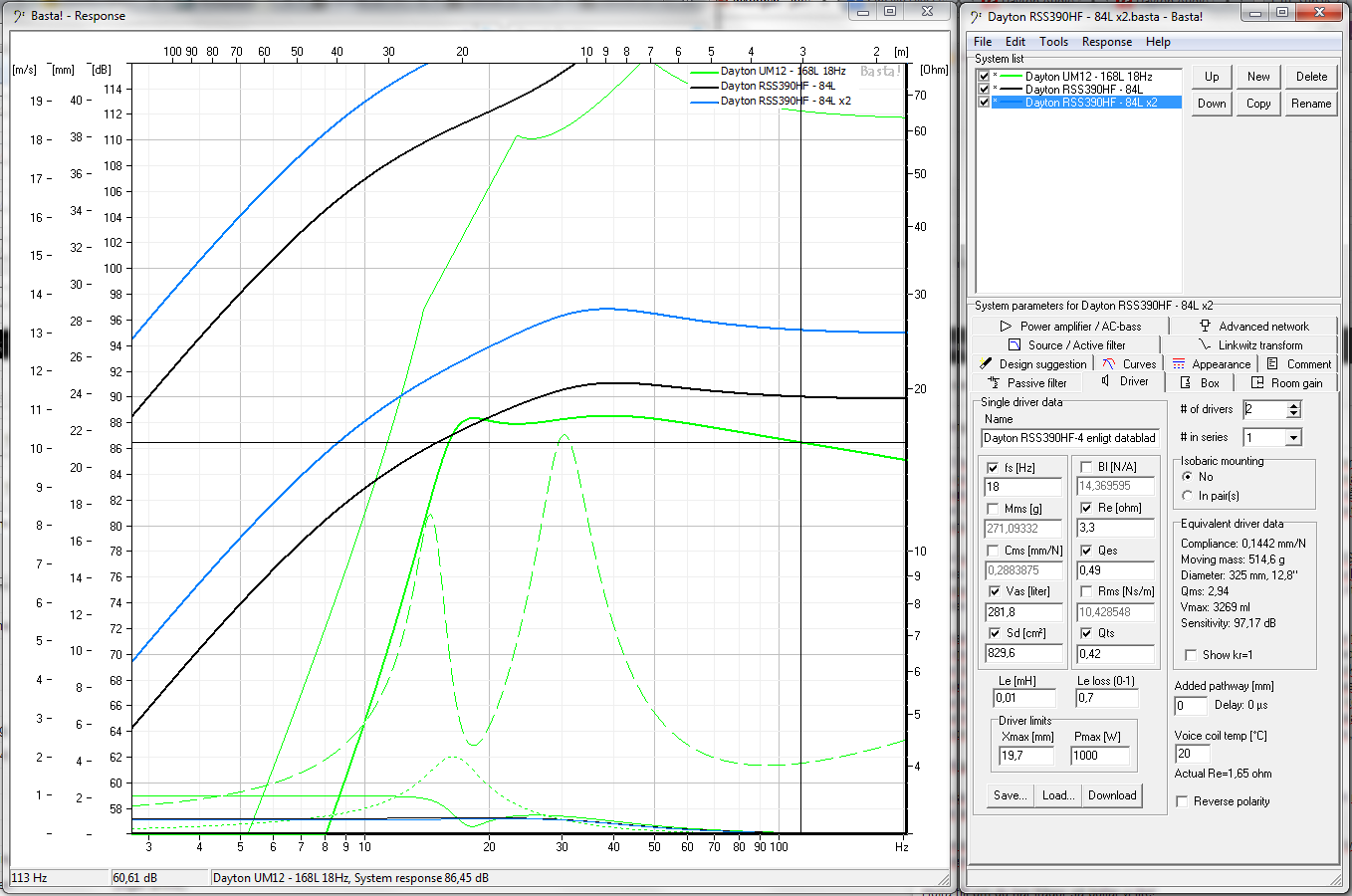Toggle the Re [ohm] checkbox
The image size is (1352, 896).
(x=1086, y=508)
